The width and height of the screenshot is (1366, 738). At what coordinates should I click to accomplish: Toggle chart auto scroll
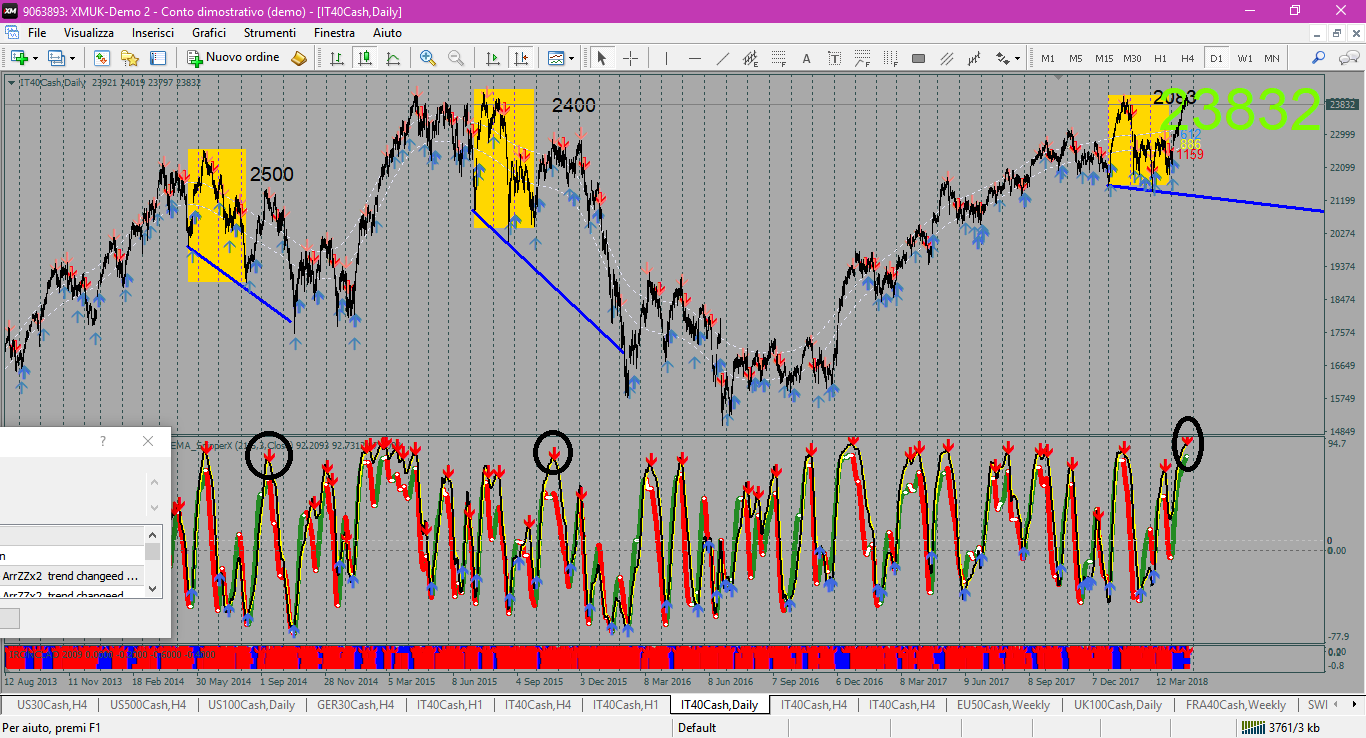tap(492, 58)
